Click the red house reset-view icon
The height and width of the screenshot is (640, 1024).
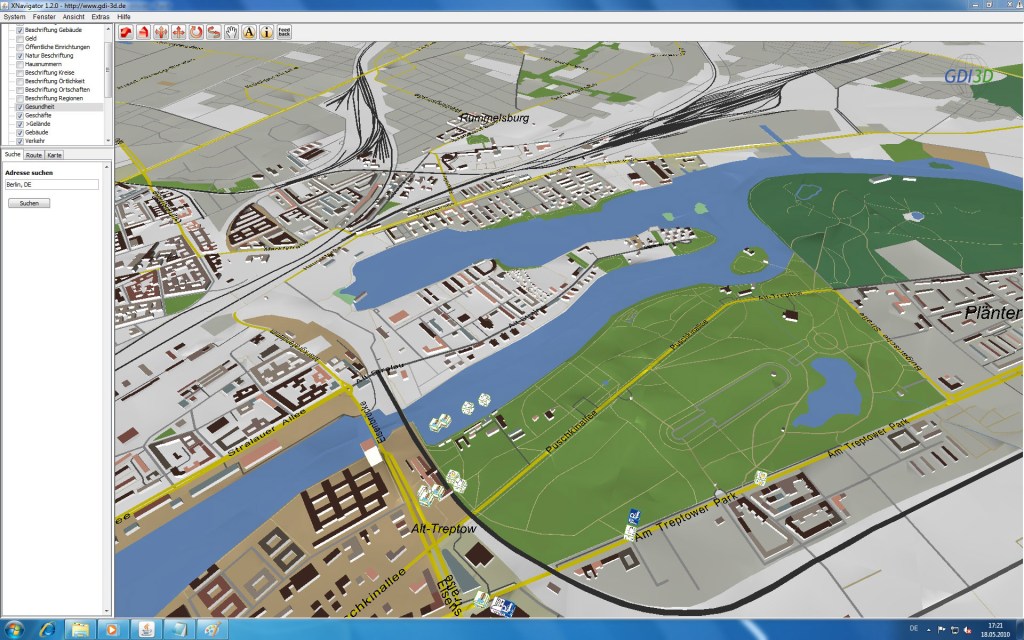(143, 32)
